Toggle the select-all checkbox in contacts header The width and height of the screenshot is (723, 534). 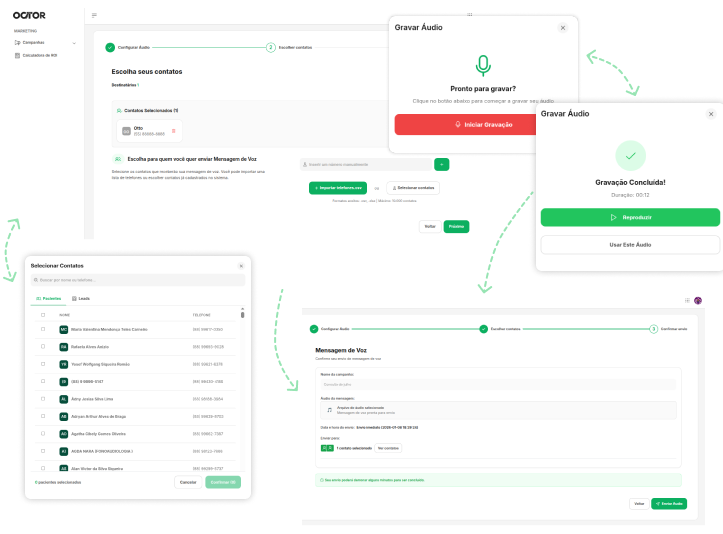43,315
